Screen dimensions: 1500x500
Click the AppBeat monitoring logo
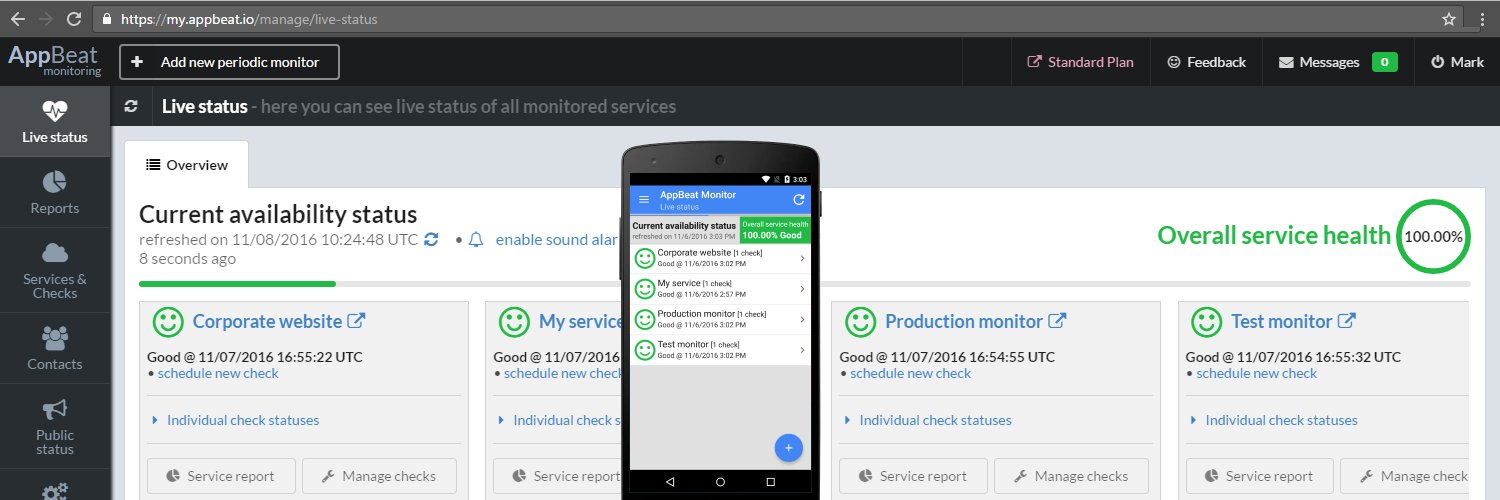point(55,60)
